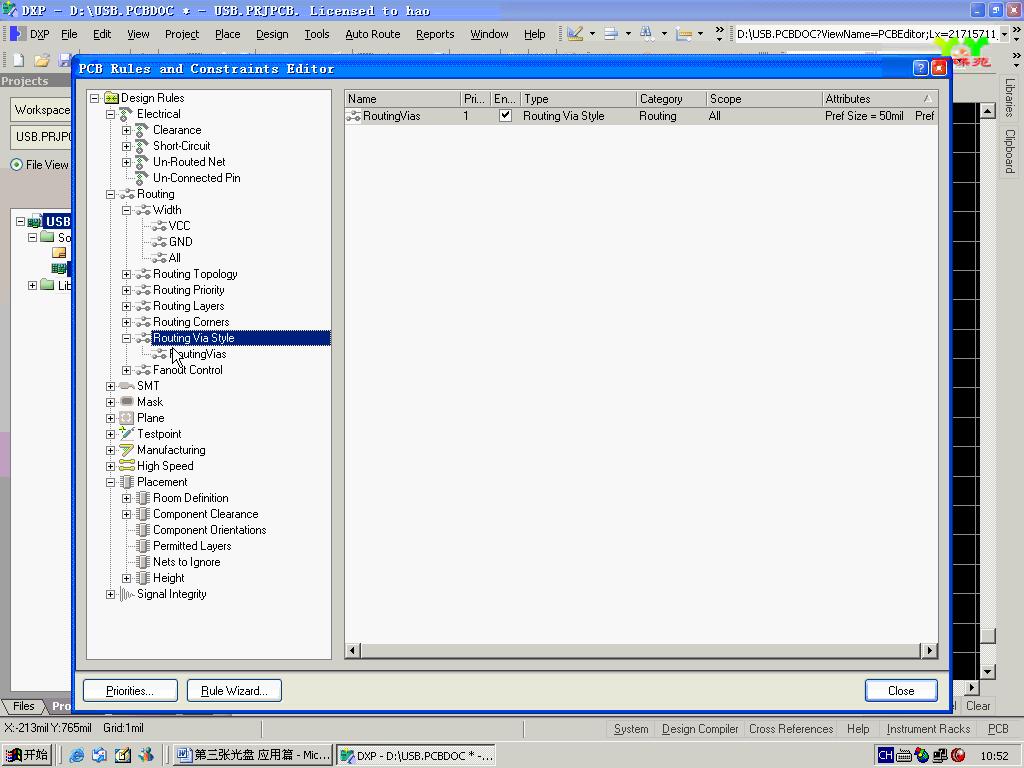This screenshot has height=768, width=1024.
Task: Click the dialog help question mark icon
Action: tap(920, 68)
